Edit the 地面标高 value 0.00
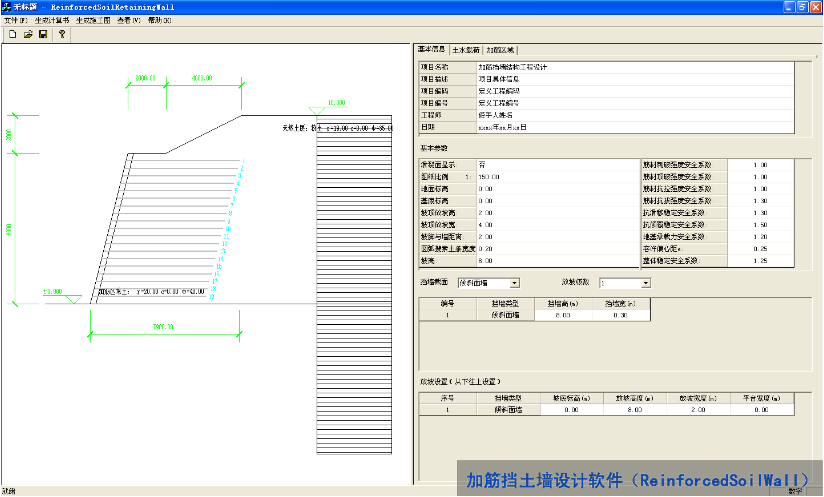Viewport: 824px width, 497px height. [558, 189]
